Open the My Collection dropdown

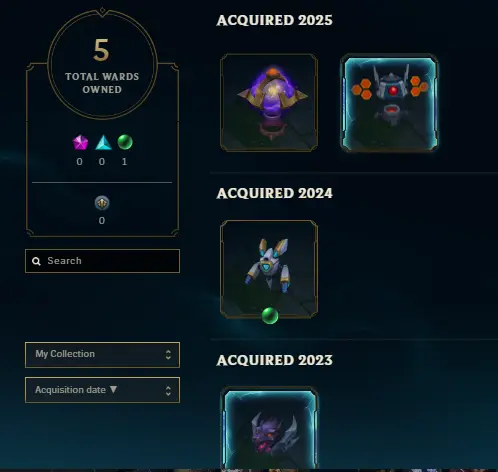[x=102, y=355]
